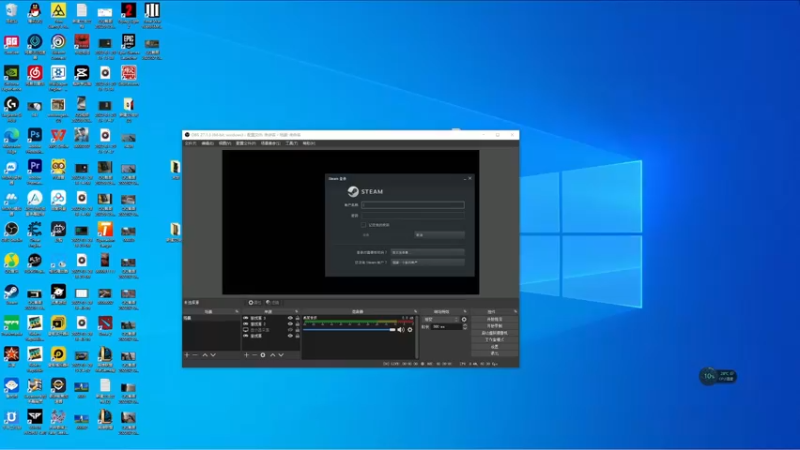Viewport: 800px width, 450px height.
Task: Open the QQ penguin desktop icon
Action: (x=35, y=14)
